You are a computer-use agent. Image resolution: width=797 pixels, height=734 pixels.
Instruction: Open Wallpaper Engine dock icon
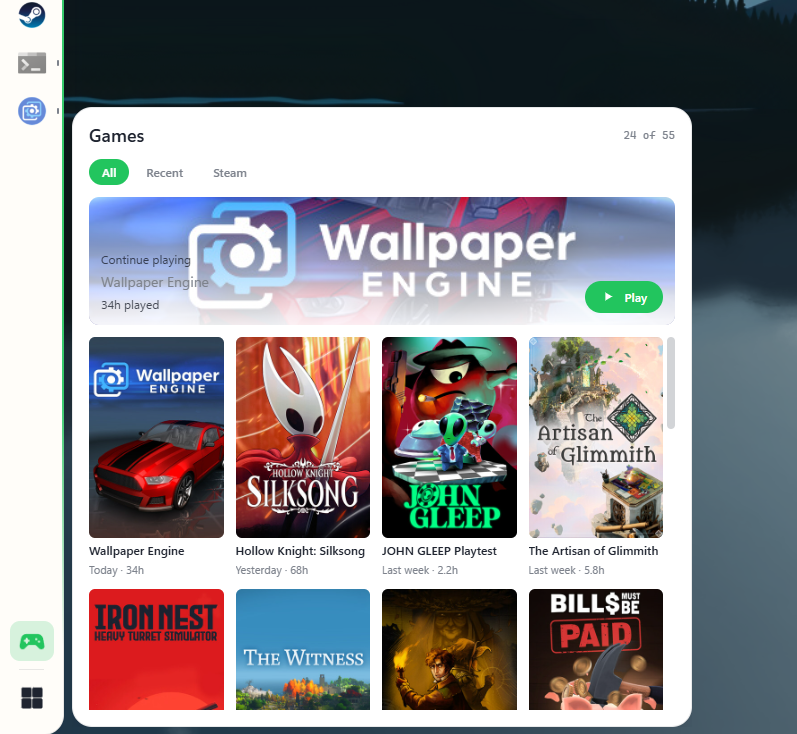[x=32, y=111]
